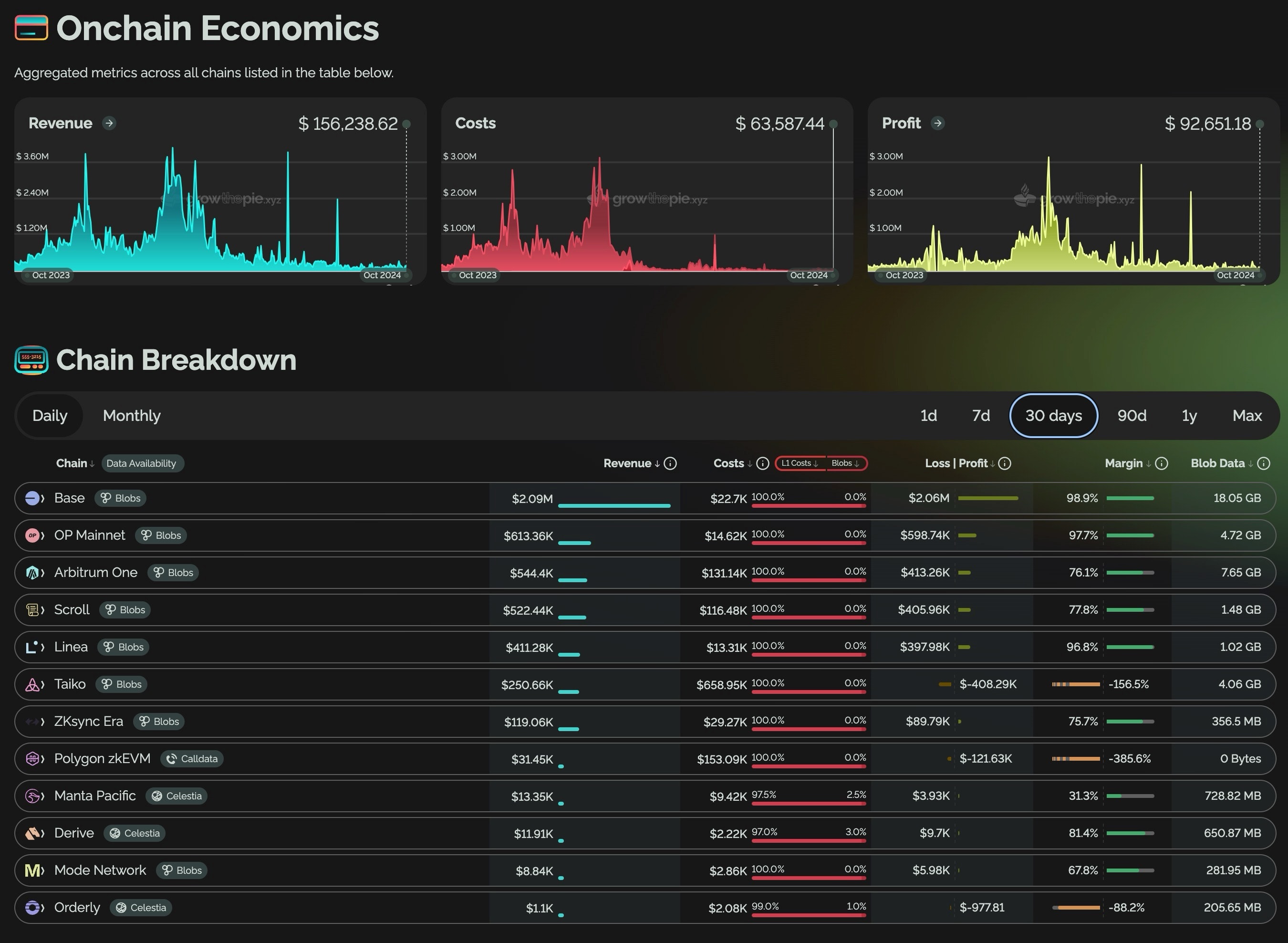Open the Costs column info icon
The width and height of the screenshot is (1288, 943).
pyautogui.click(x=762, y=463)
